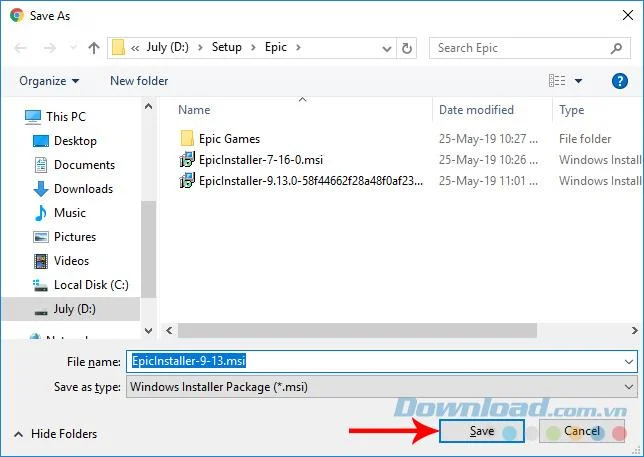Click the Downloads blue arrow icon
This screenshot has height=457, width=644.
pyautogui.click(x=41, y=189)
